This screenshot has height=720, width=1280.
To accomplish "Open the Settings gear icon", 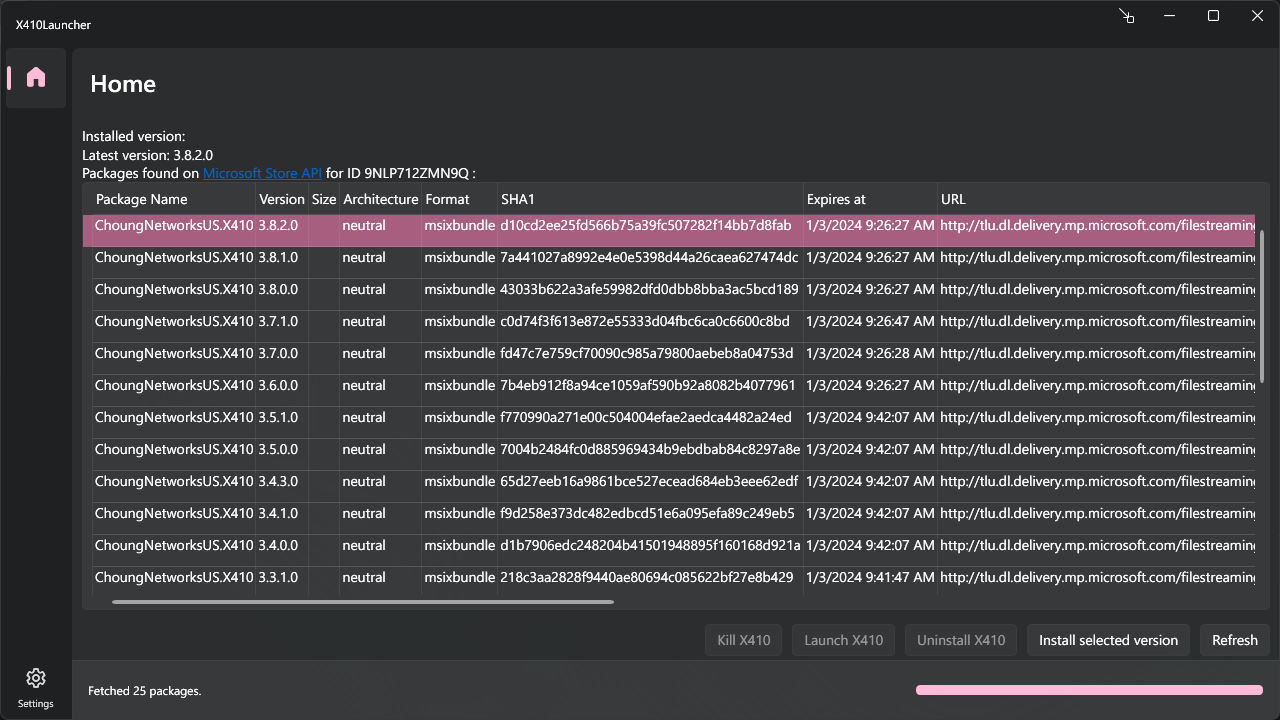I will click(x=36, y=678).
